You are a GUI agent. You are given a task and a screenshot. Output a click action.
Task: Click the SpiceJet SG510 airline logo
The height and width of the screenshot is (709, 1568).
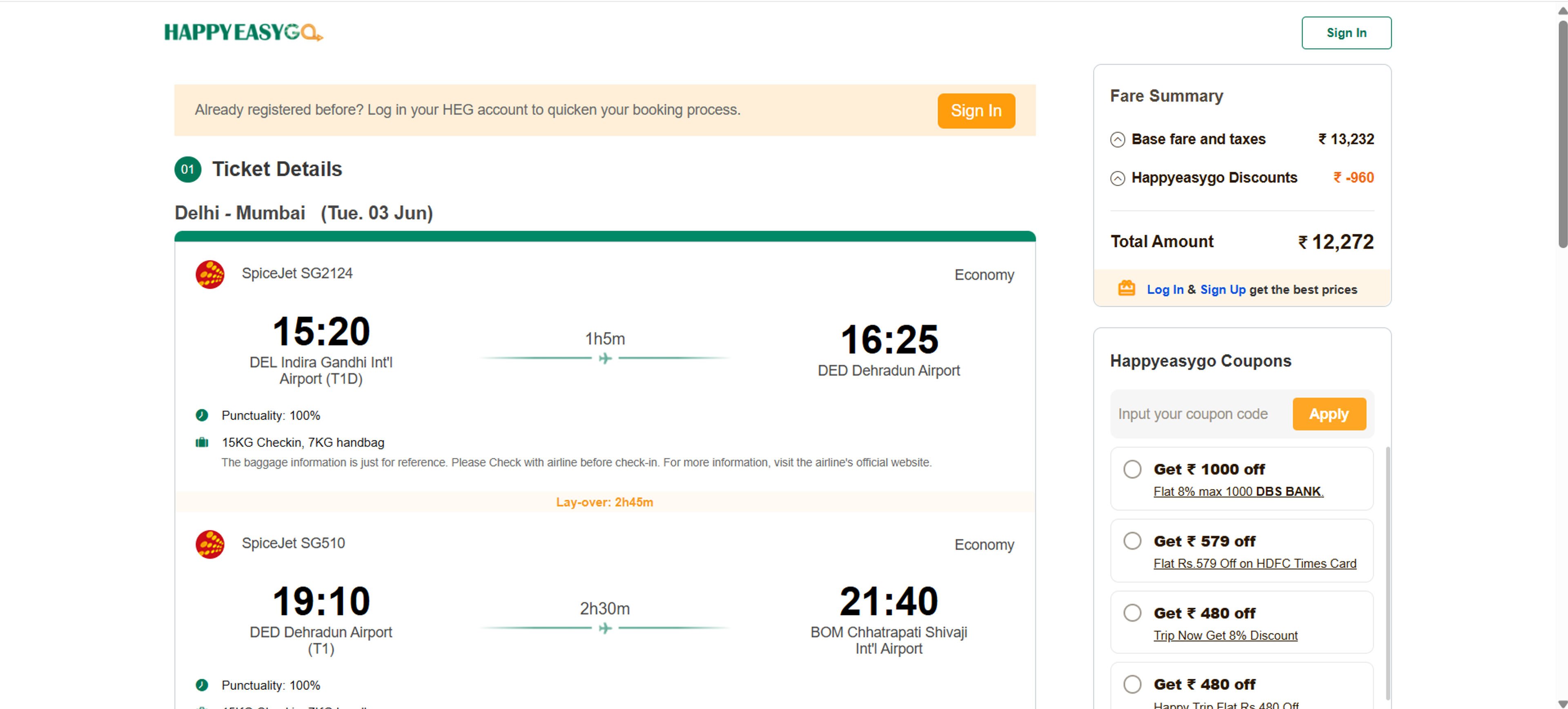tap(210, 544)
